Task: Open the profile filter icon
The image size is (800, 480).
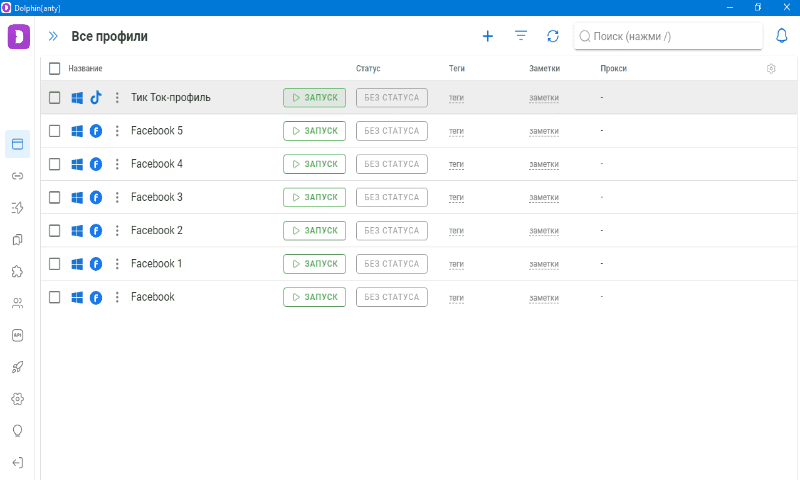Action: click(x=520, y=36)
